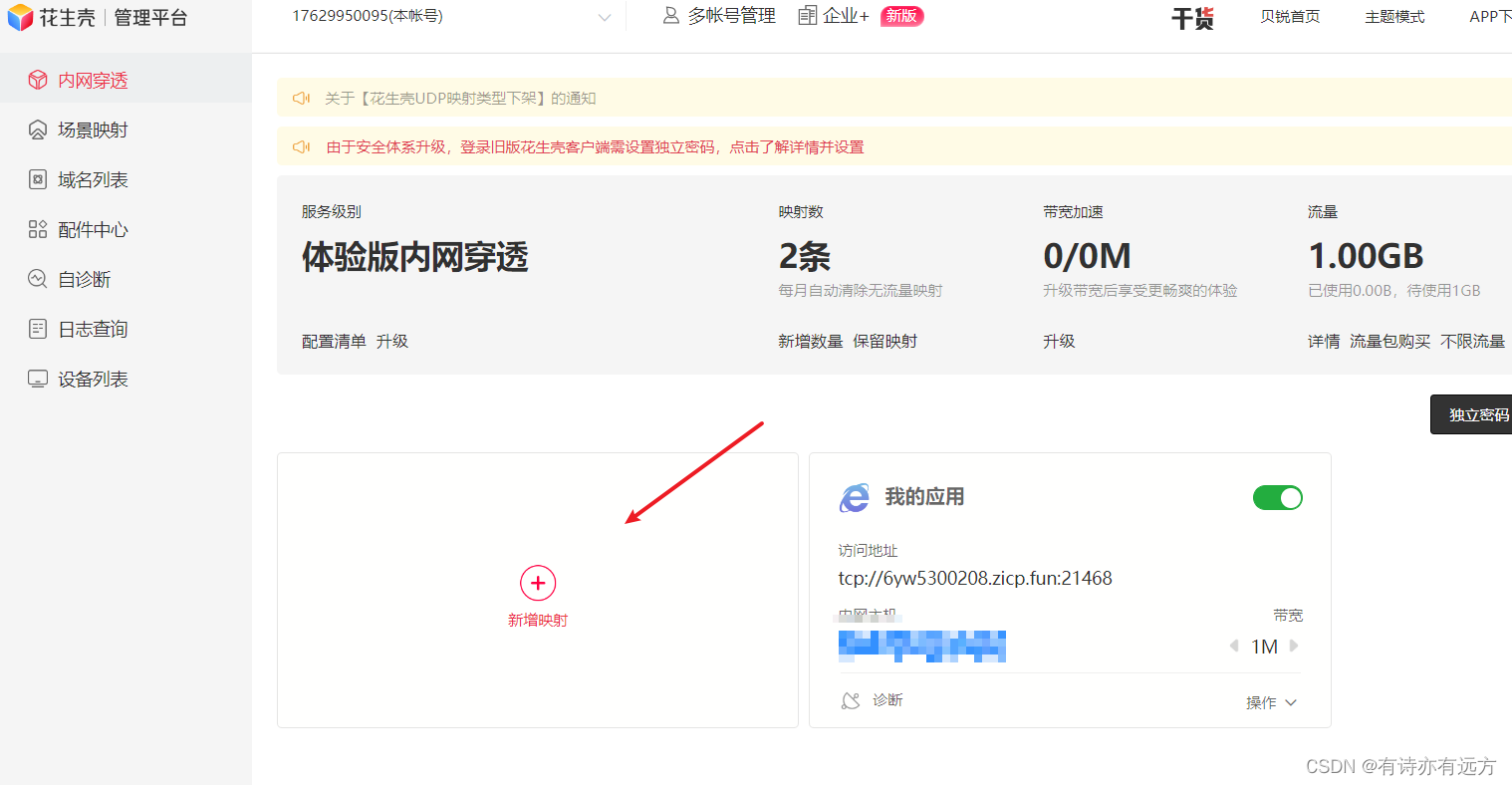Viewport: 1512px width, 785px height.
Task: Click the 设备列表 monitor icon
Action: [38, 379]
